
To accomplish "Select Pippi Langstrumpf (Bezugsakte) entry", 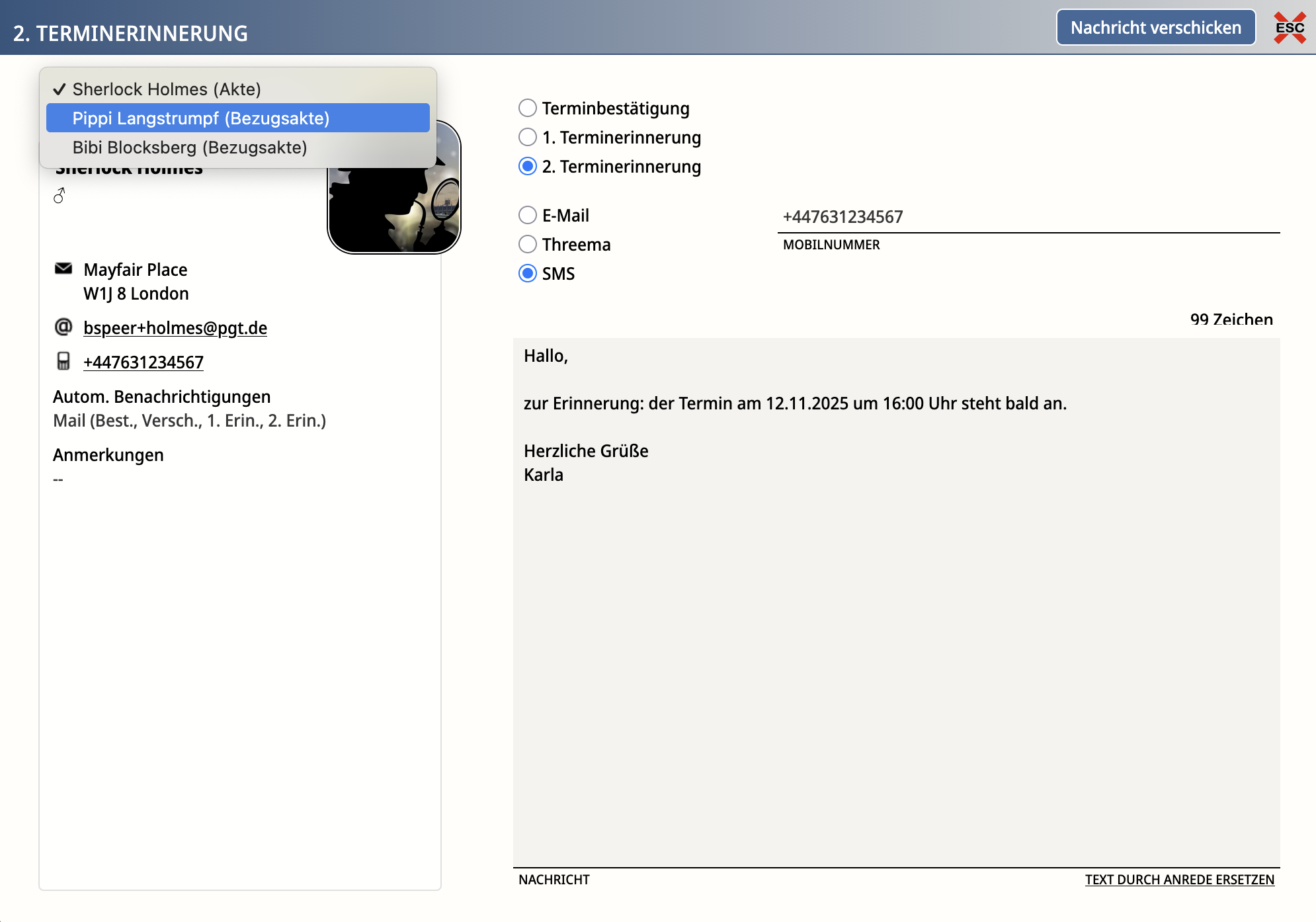I will (x=201, y=118).
